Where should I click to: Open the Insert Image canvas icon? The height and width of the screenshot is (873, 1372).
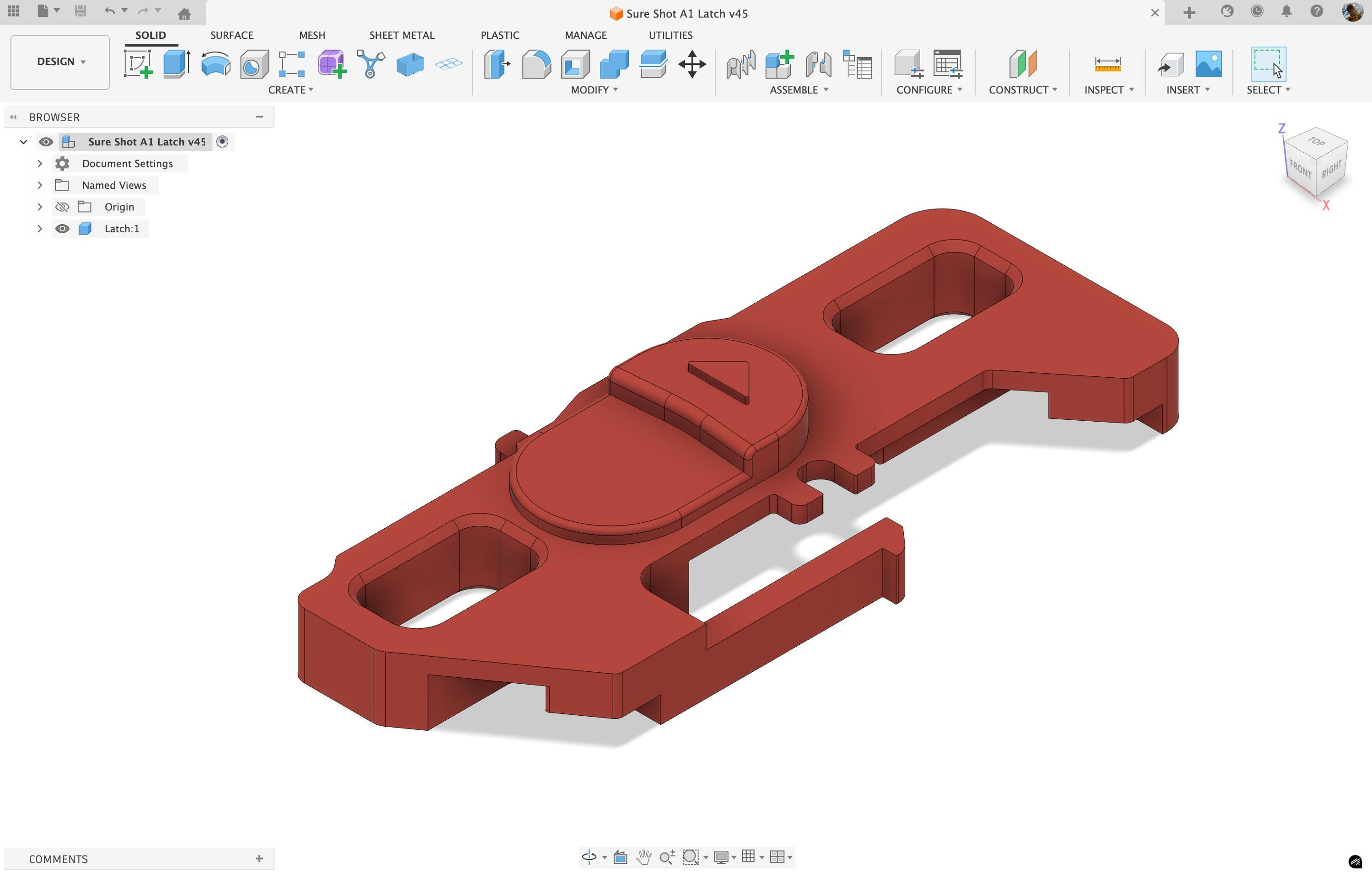click(x=1208, y=64)
